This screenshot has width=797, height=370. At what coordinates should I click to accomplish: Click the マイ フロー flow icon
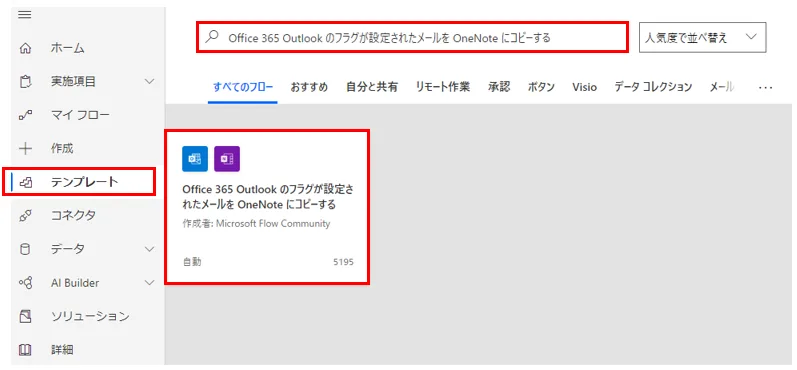point(25,115)
